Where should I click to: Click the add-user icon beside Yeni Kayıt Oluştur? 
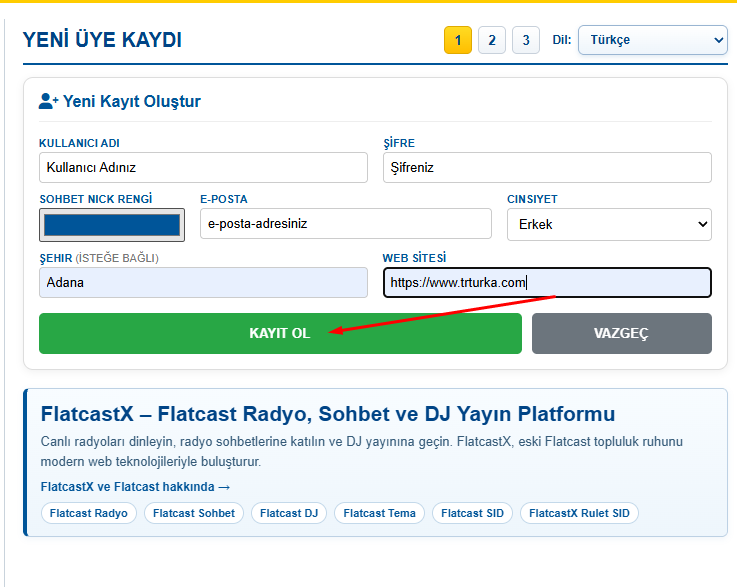[x=48, y=101]
